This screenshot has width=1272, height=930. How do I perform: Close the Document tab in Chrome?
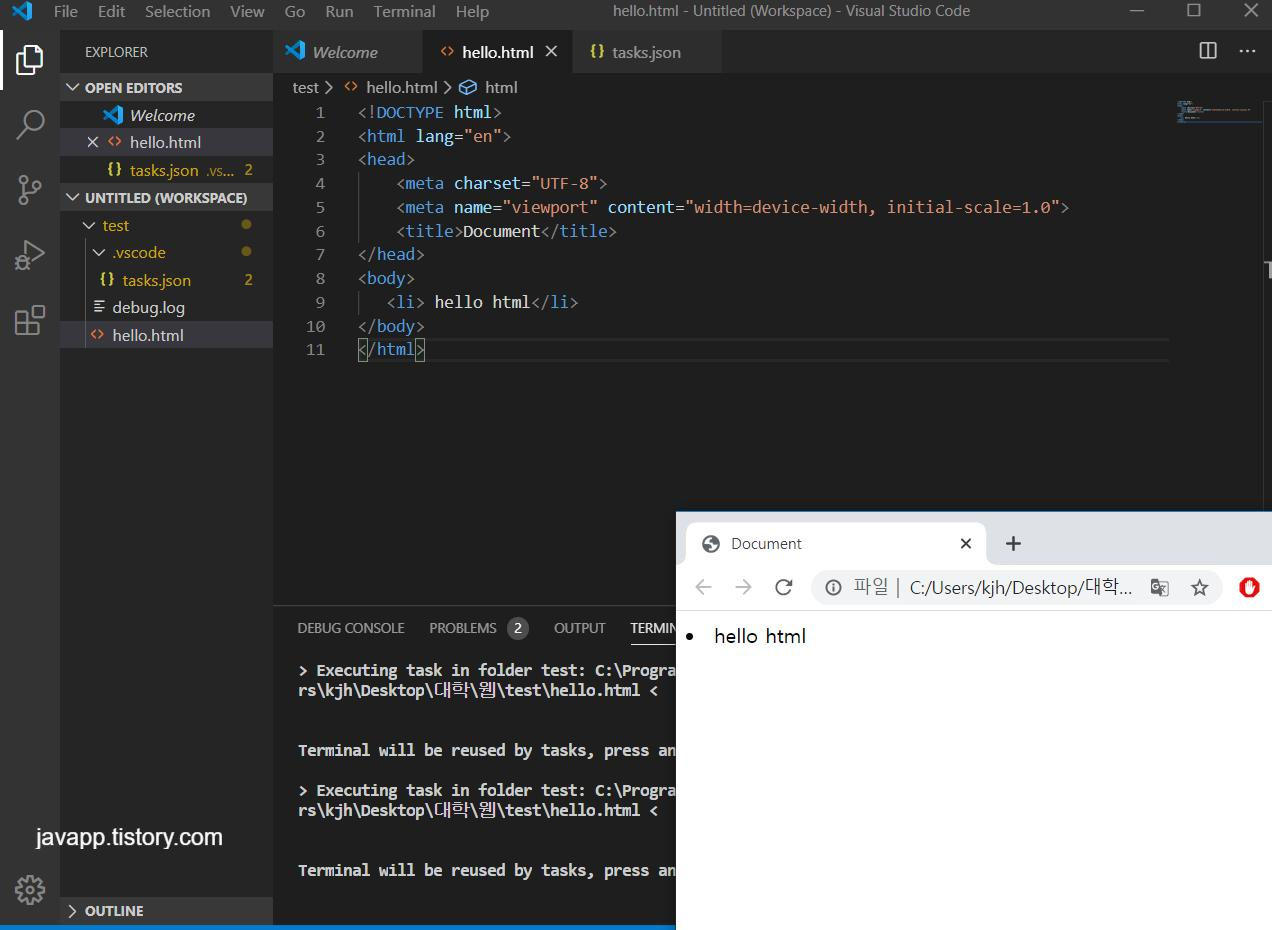tap(965, 543)
